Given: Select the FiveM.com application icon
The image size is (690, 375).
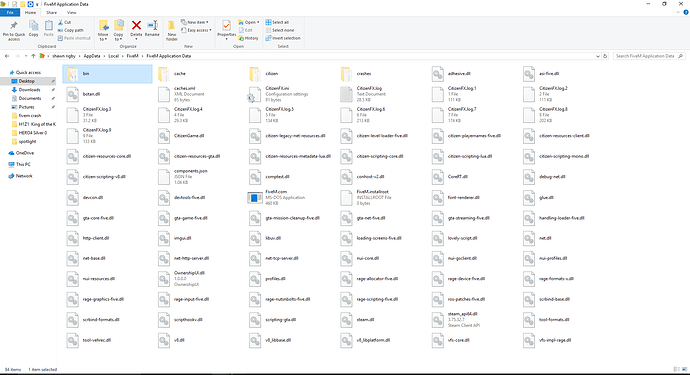Looking at the screenshot, I should click(x=255, y=198).
